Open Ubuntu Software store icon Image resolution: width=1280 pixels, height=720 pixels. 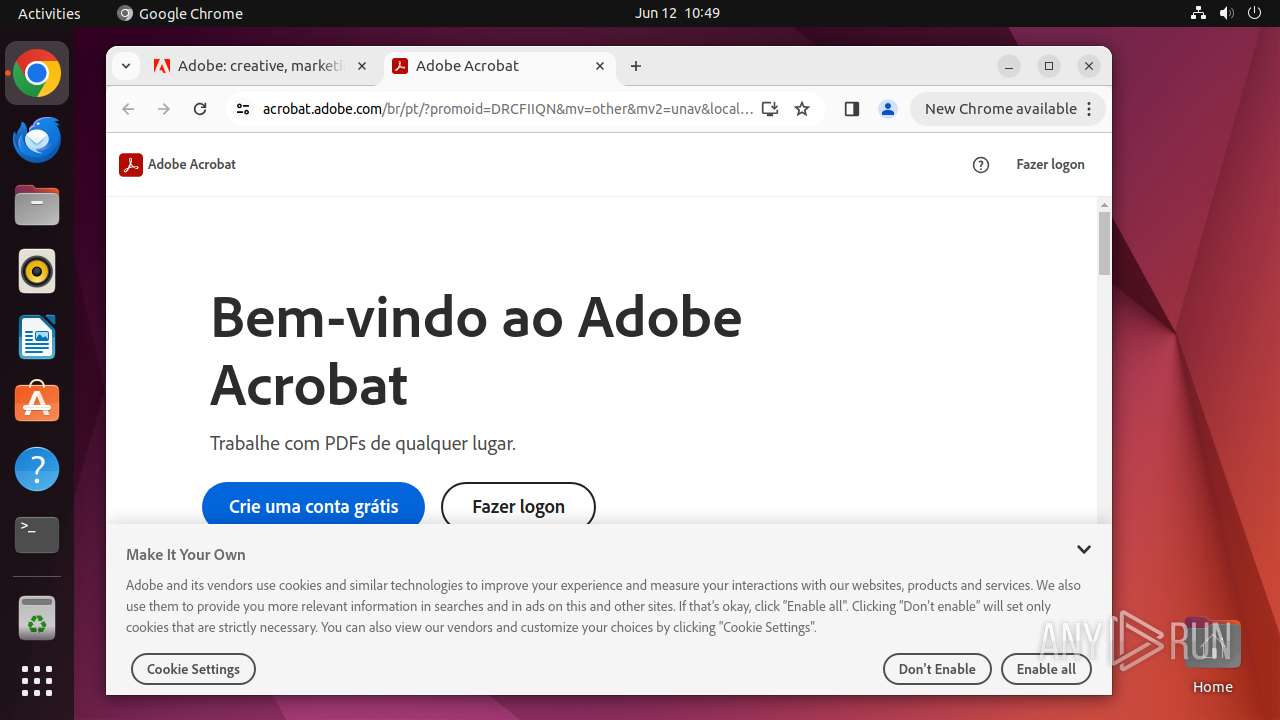[x=37, y=402]
